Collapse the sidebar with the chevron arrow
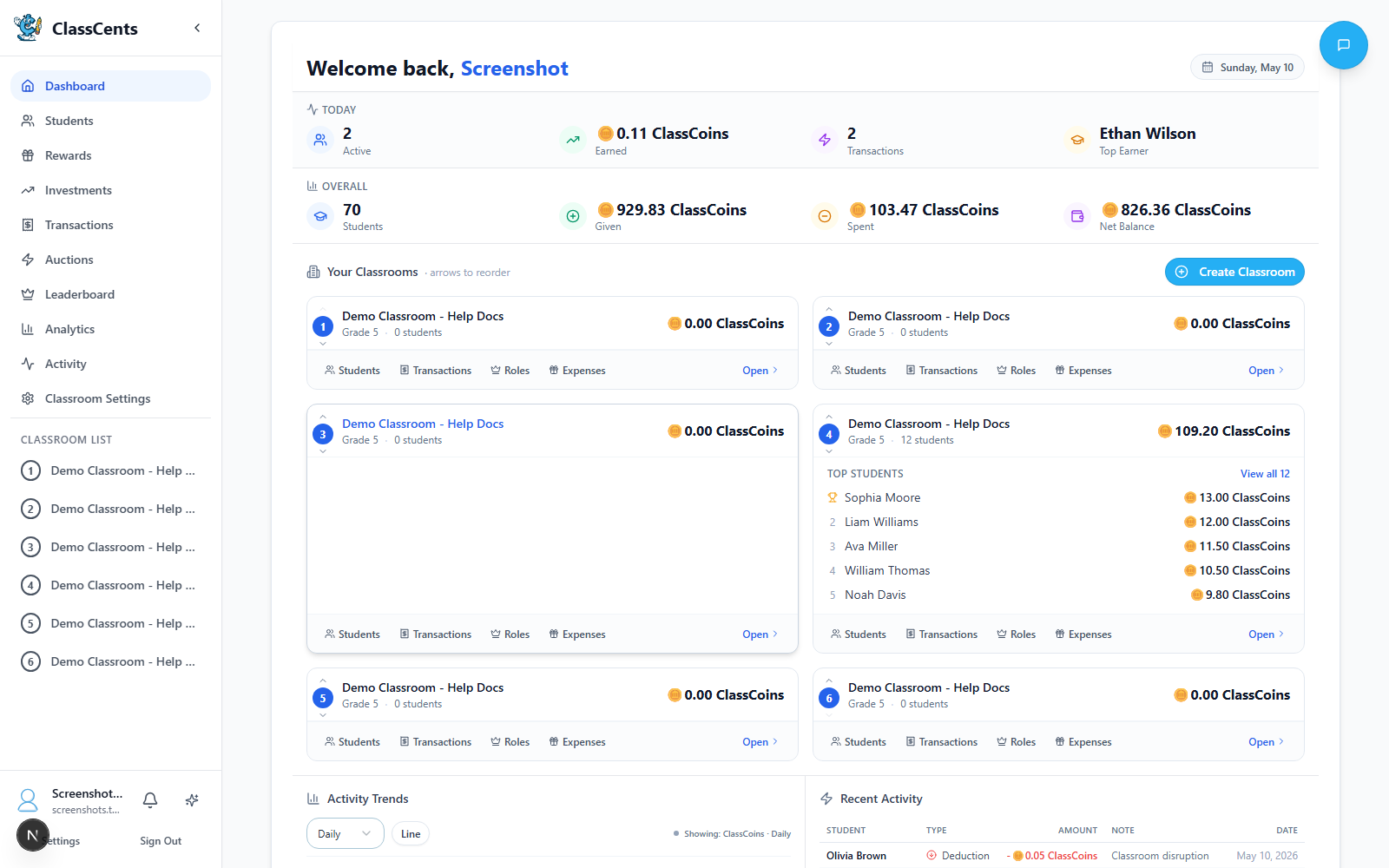Screen dimensions: 1389x868 [x=197, y=28]
